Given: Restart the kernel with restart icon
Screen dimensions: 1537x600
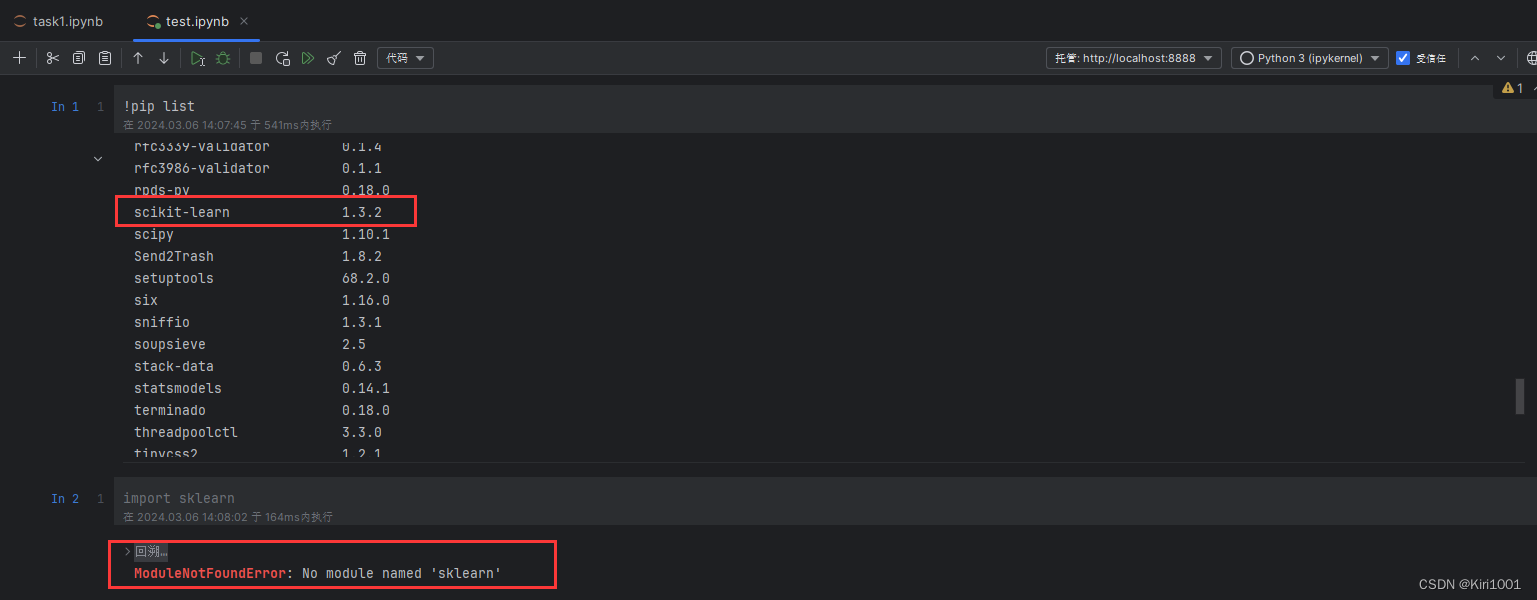Looking at the screenshot, I should [282, 57].
